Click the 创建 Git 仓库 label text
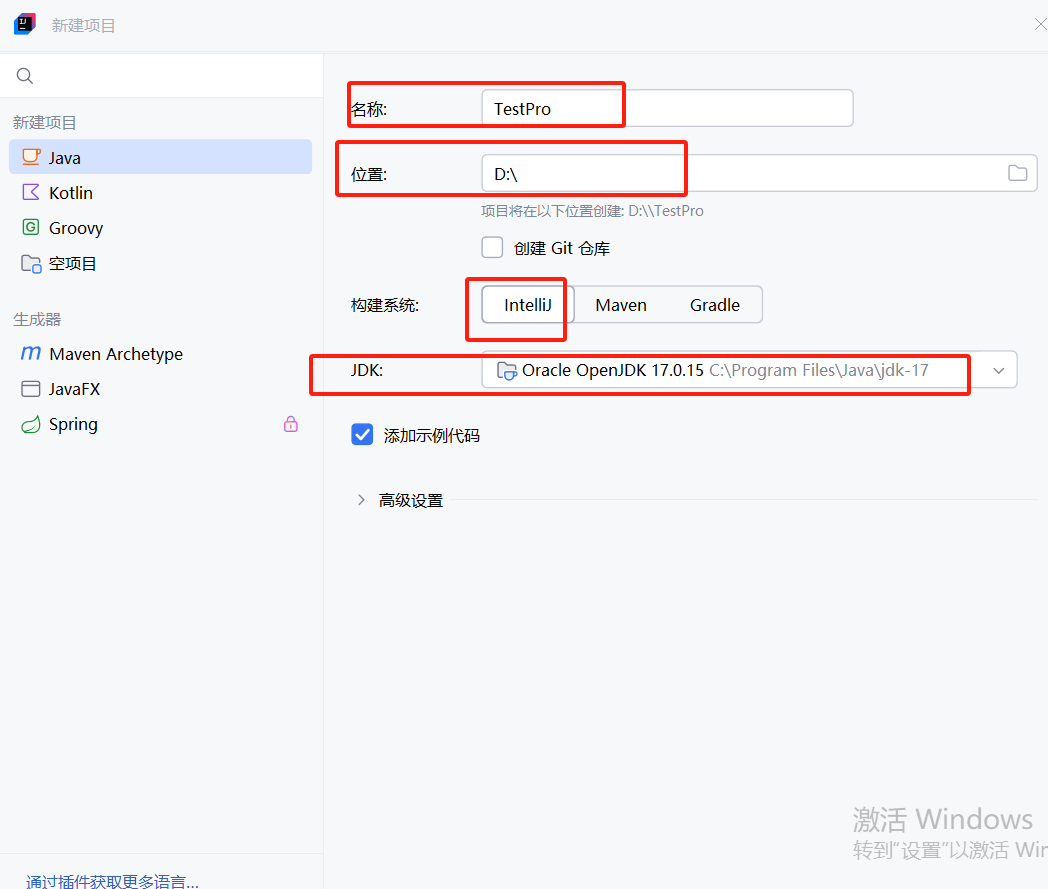 point(561,248)
